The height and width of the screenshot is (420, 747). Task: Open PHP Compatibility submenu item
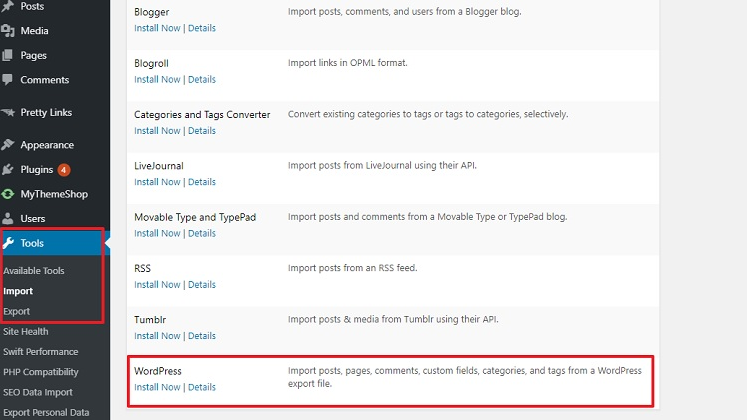click(40, 372)
